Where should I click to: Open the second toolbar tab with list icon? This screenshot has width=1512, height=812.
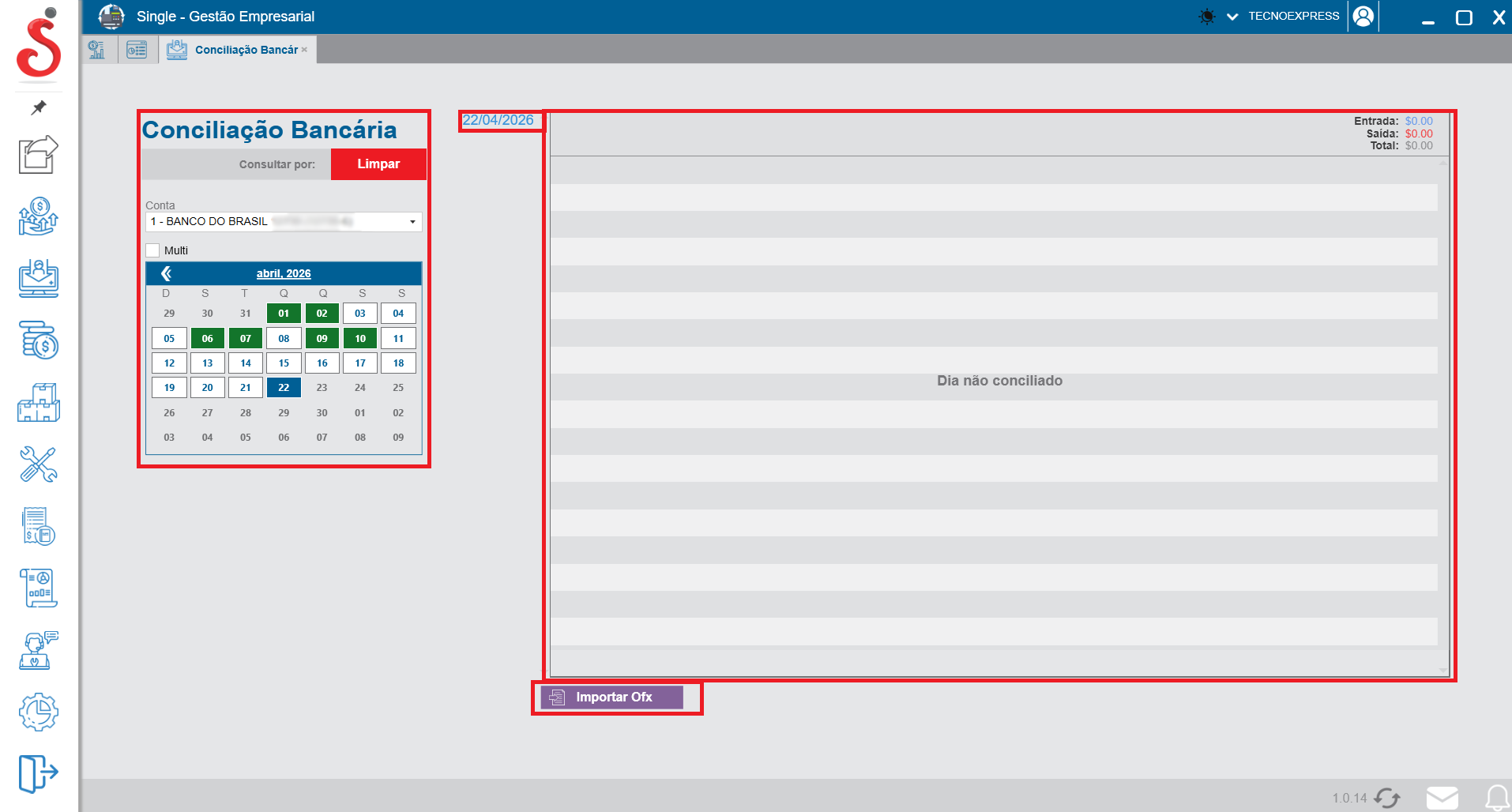click(x=137, y=50)
